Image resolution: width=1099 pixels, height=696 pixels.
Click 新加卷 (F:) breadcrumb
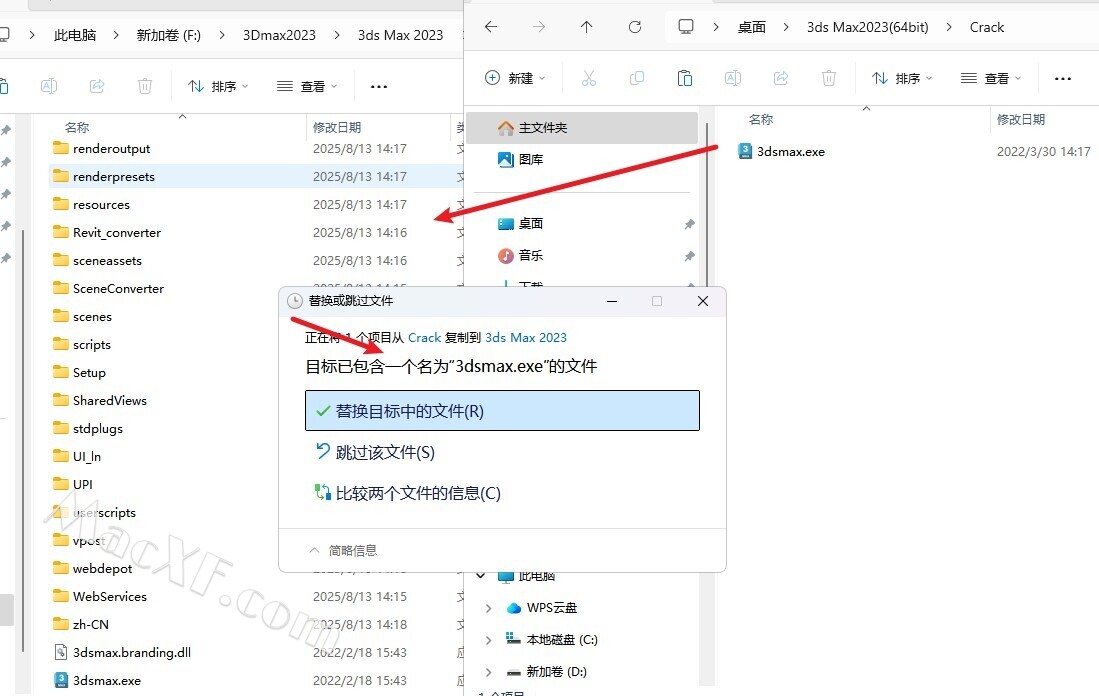[x=168, y=35]
